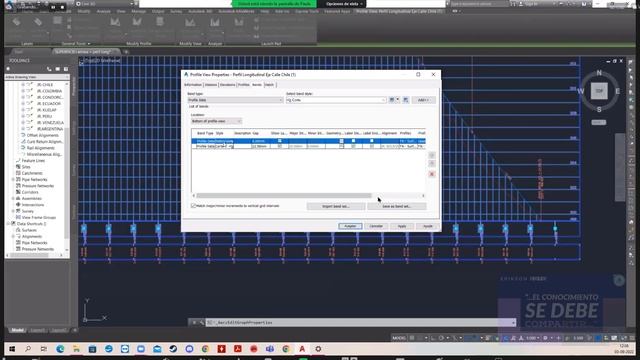The height and width of the screenshot is (360, 640).
Task: Collapse Data Shortcuts node in Toolspace
Action: coord(8,224)
